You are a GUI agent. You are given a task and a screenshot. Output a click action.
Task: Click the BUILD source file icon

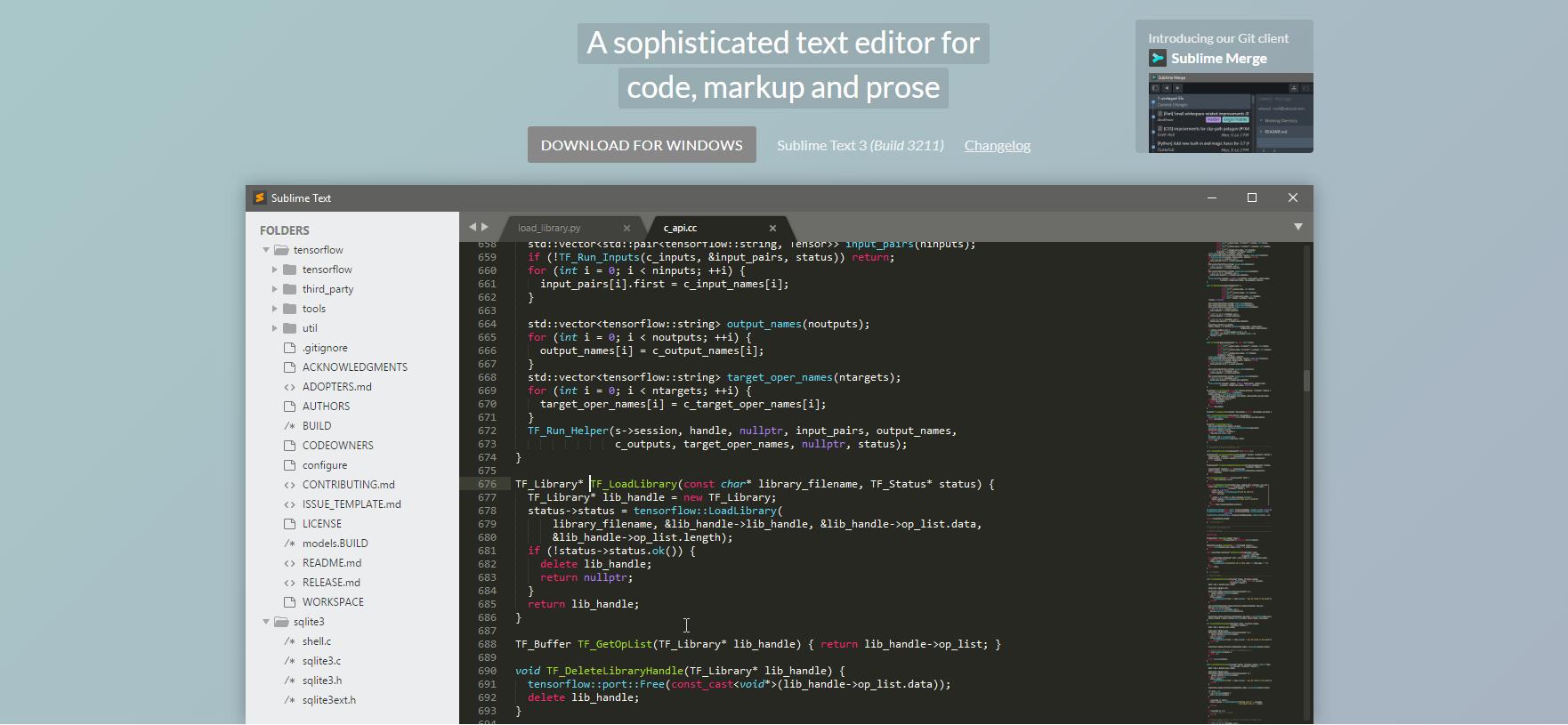pos(289,426)
